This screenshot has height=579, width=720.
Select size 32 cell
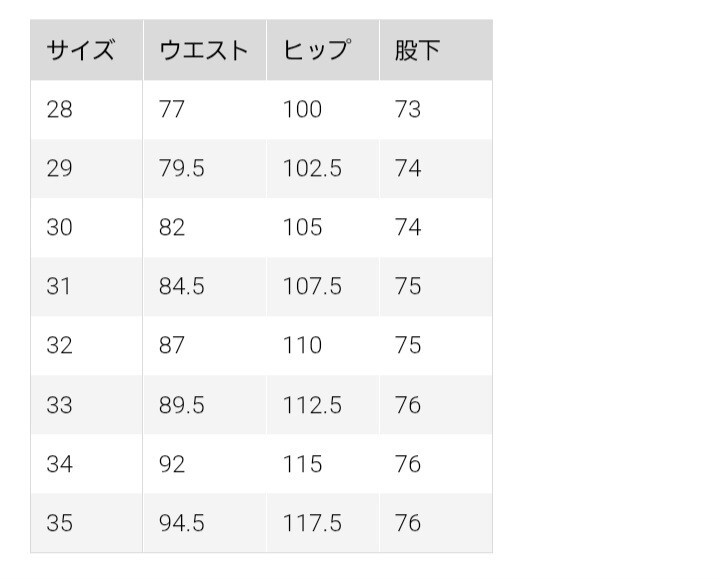[60, 346]
